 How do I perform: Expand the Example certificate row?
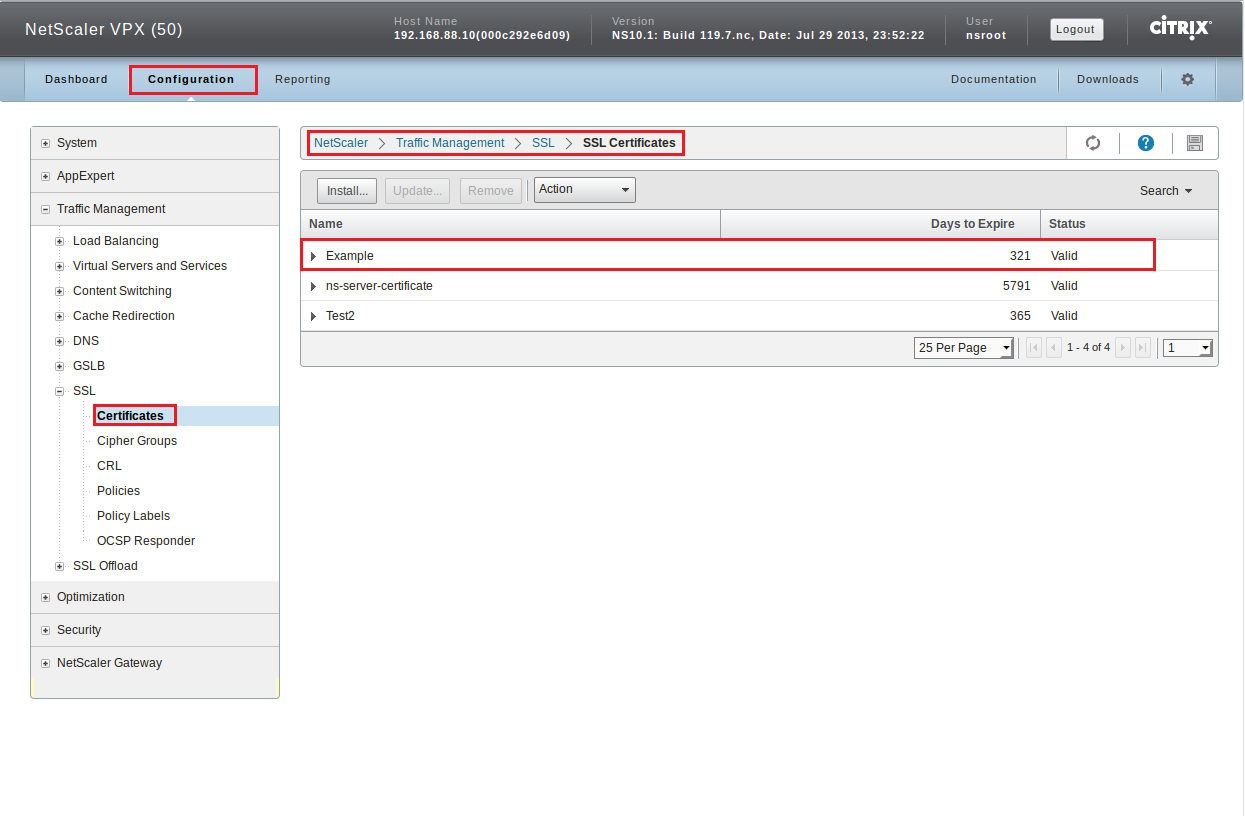314,256
